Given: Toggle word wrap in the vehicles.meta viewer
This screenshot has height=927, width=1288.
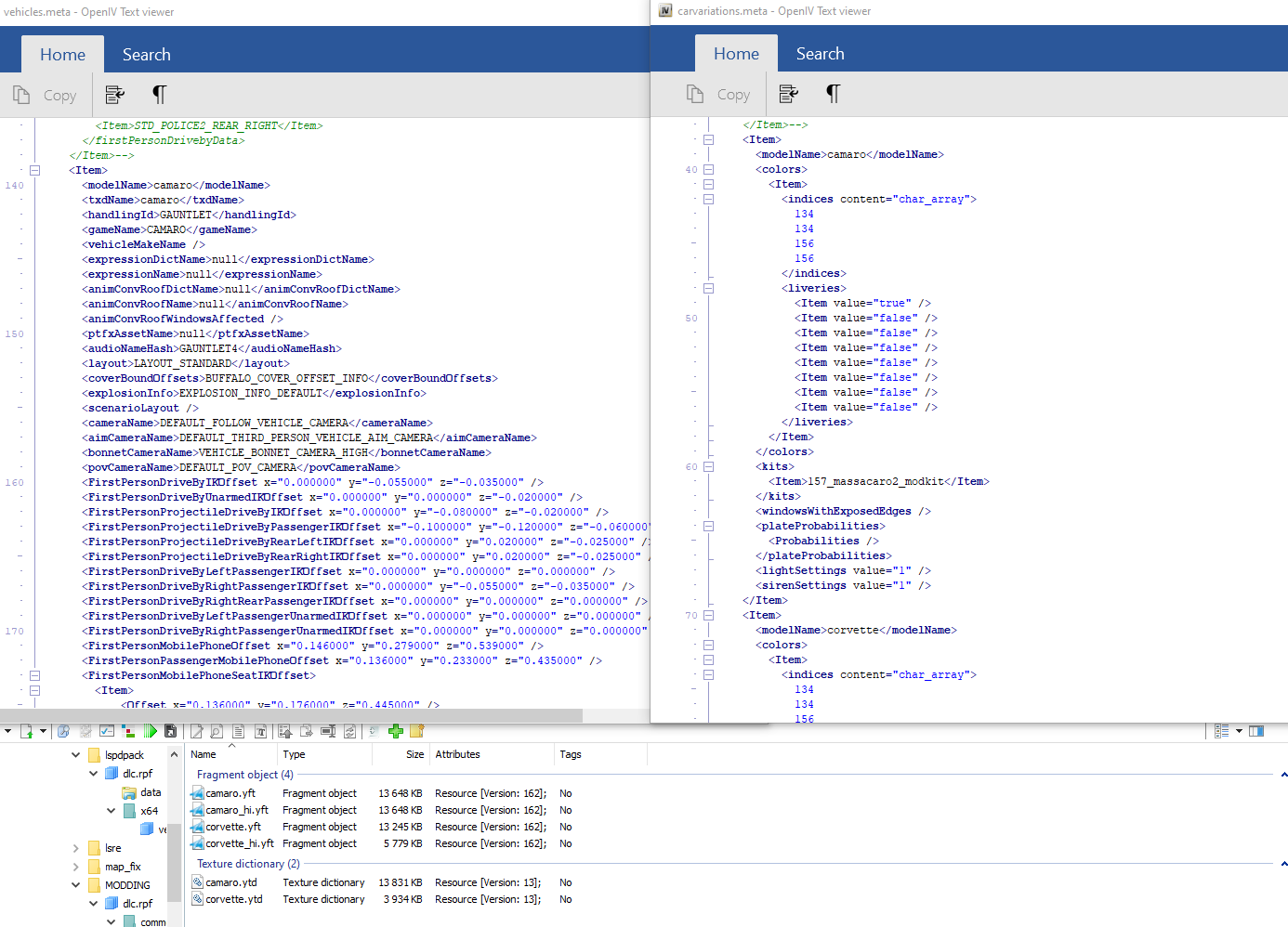Looking at the screenshot, I should point(115,95).
